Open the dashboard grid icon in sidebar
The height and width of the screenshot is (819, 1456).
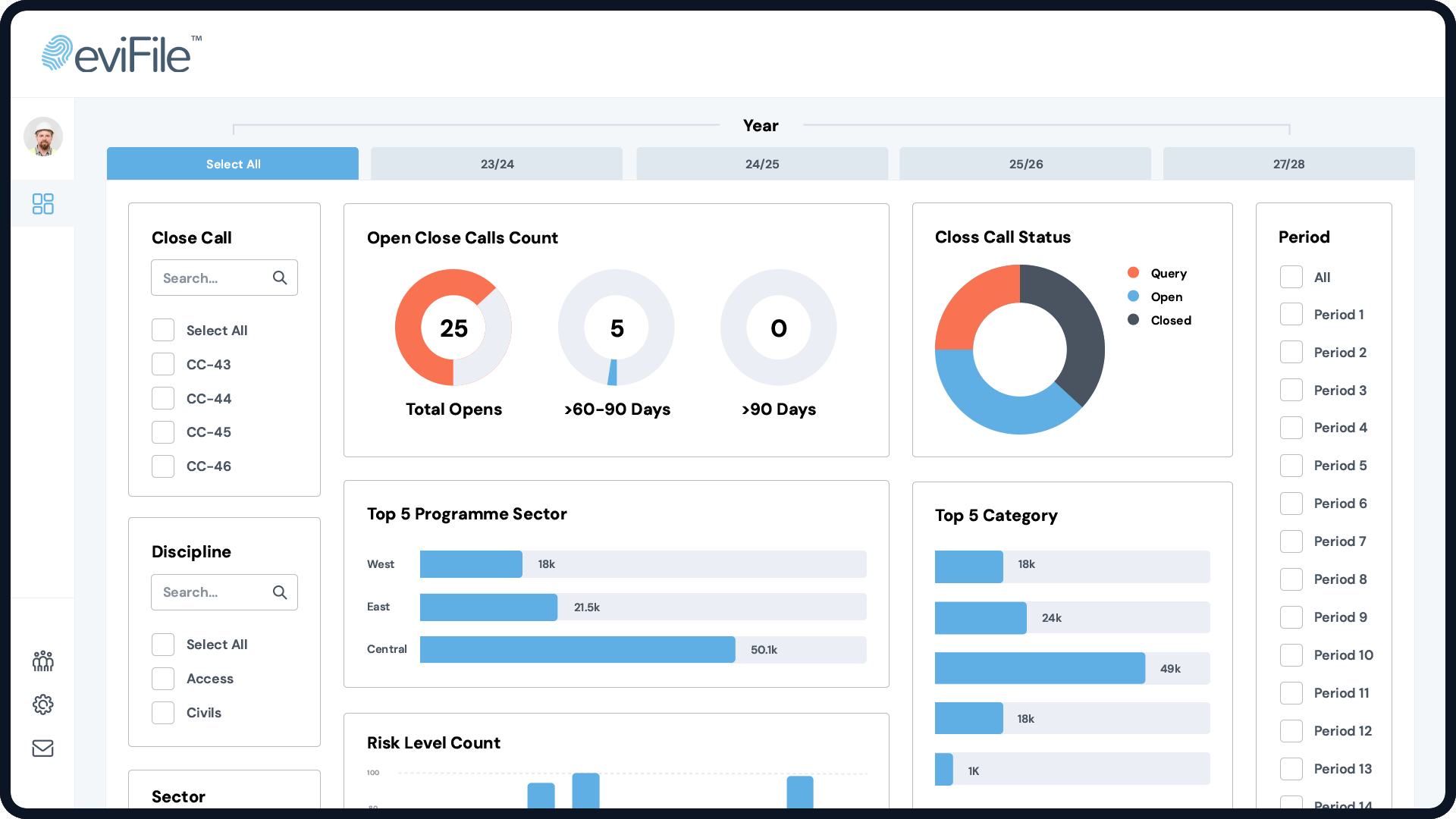[x=42, y=203]
